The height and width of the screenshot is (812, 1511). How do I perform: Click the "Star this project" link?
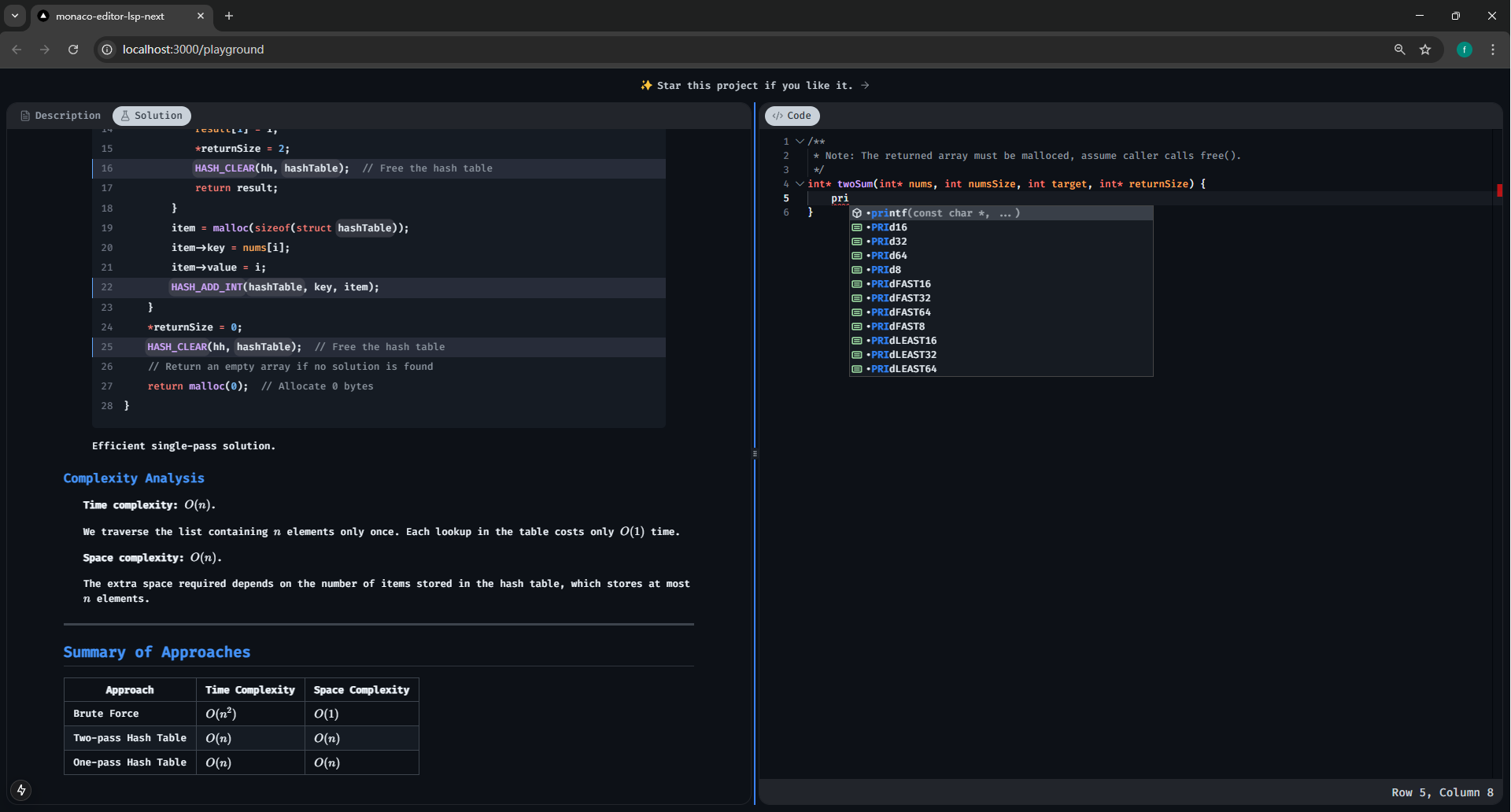click(x=754, y=86)
